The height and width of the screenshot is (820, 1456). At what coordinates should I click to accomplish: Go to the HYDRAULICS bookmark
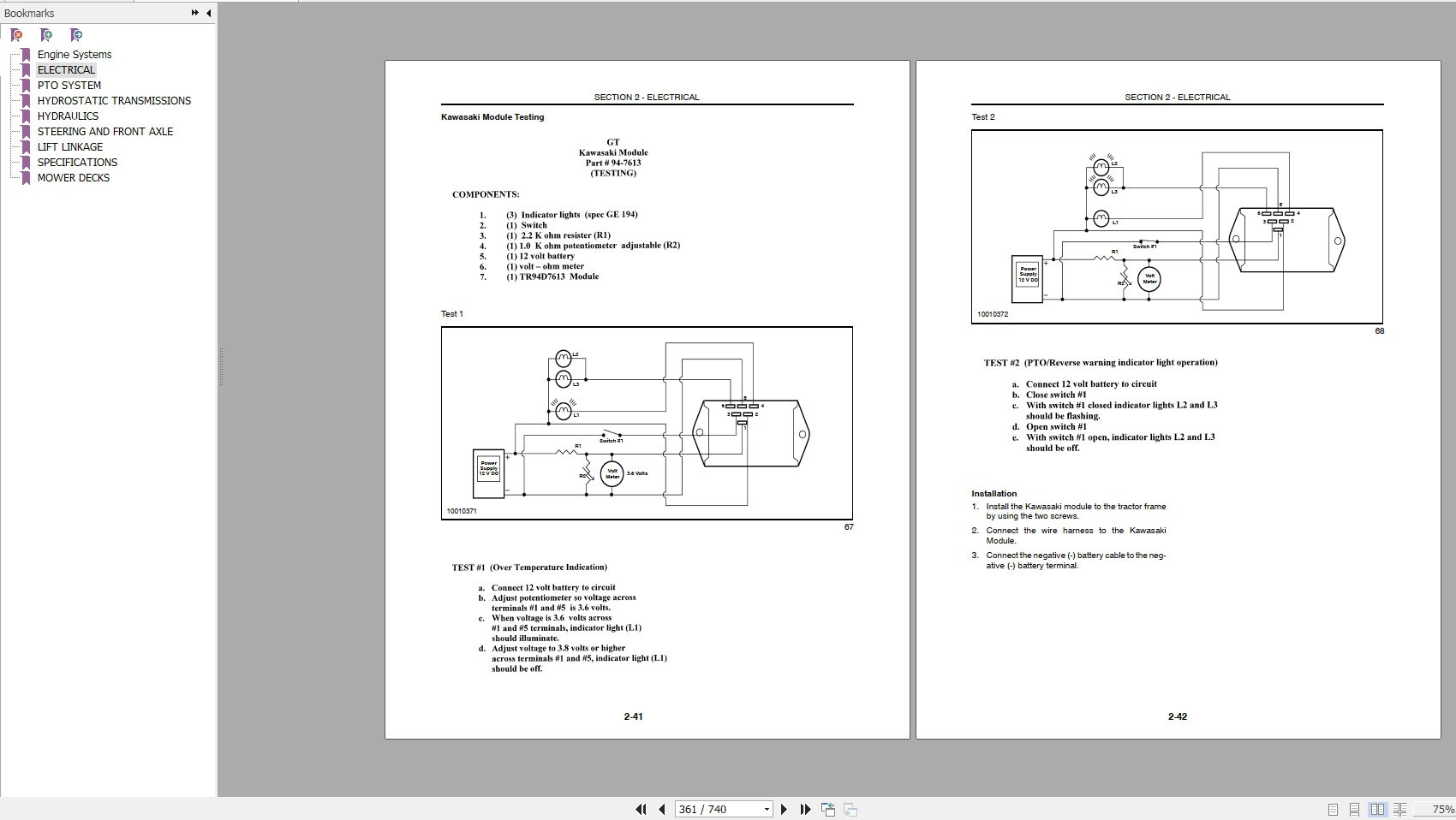pos(68,116)
